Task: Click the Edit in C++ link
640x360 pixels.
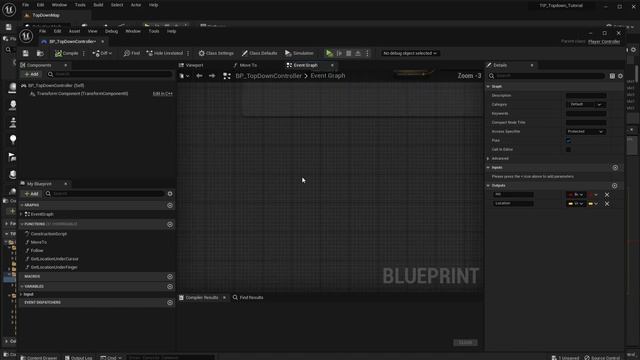Action: coord(162,94)
